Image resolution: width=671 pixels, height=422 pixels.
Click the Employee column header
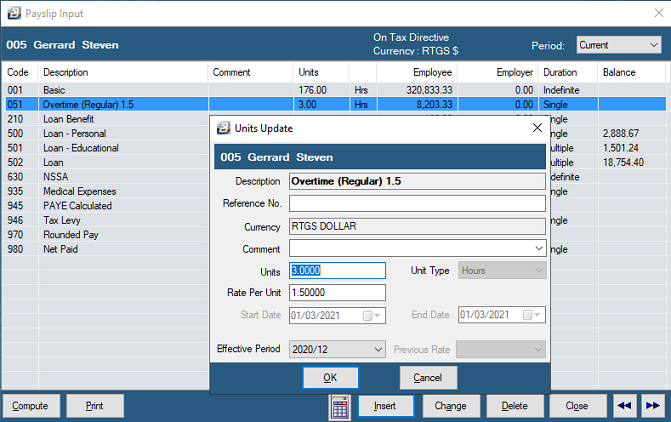click(417, 72)
